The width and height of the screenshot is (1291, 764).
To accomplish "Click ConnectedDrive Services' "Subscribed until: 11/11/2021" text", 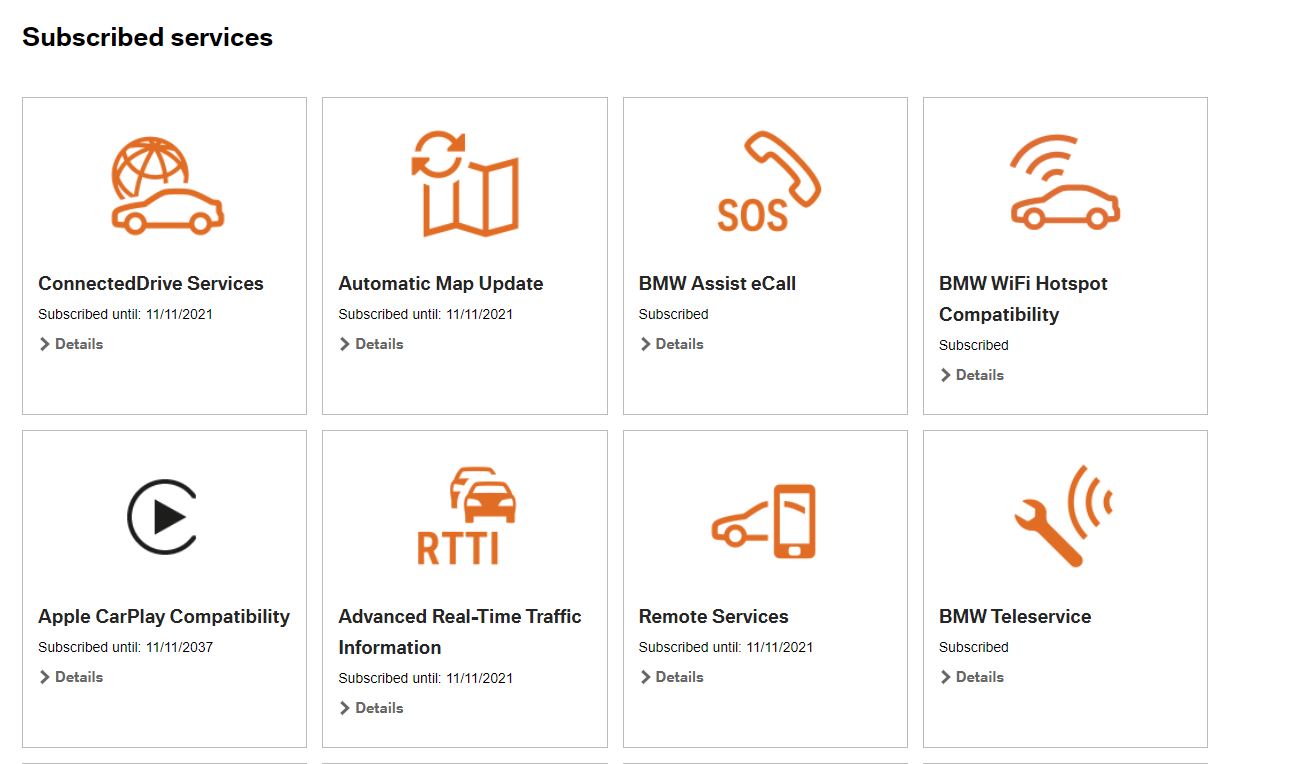I will [125, 314].
